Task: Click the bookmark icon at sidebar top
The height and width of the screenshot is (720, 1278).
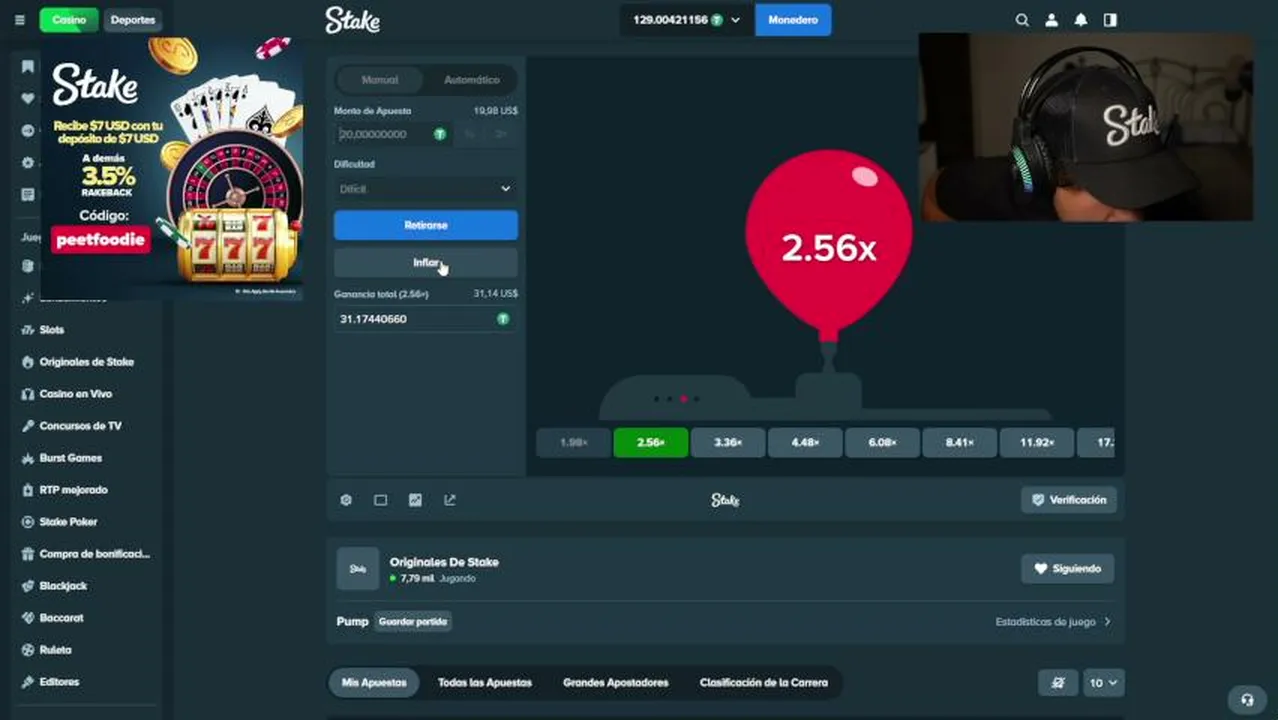Action: 28,67
